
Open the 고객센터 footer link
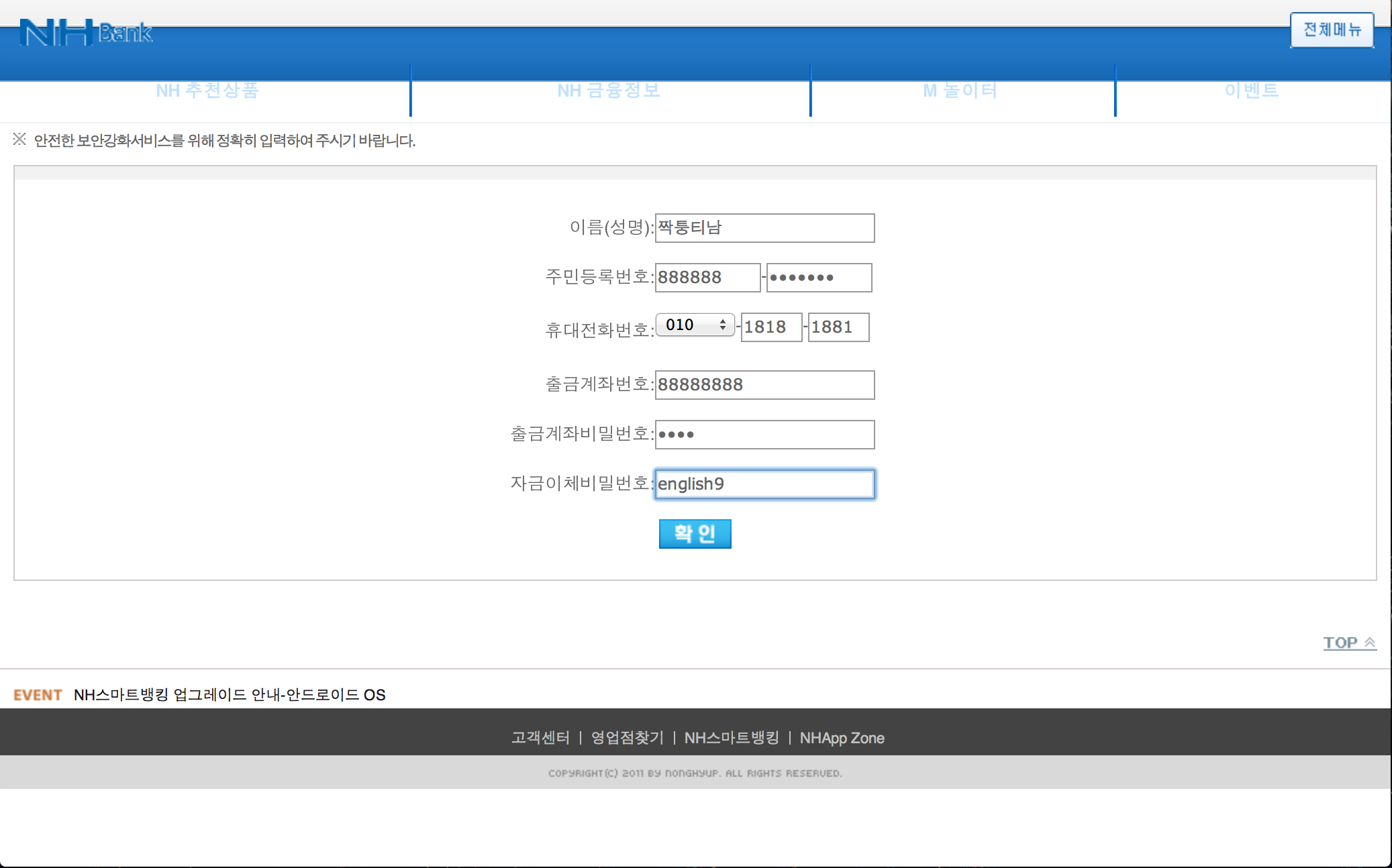(x=540, y=738)
